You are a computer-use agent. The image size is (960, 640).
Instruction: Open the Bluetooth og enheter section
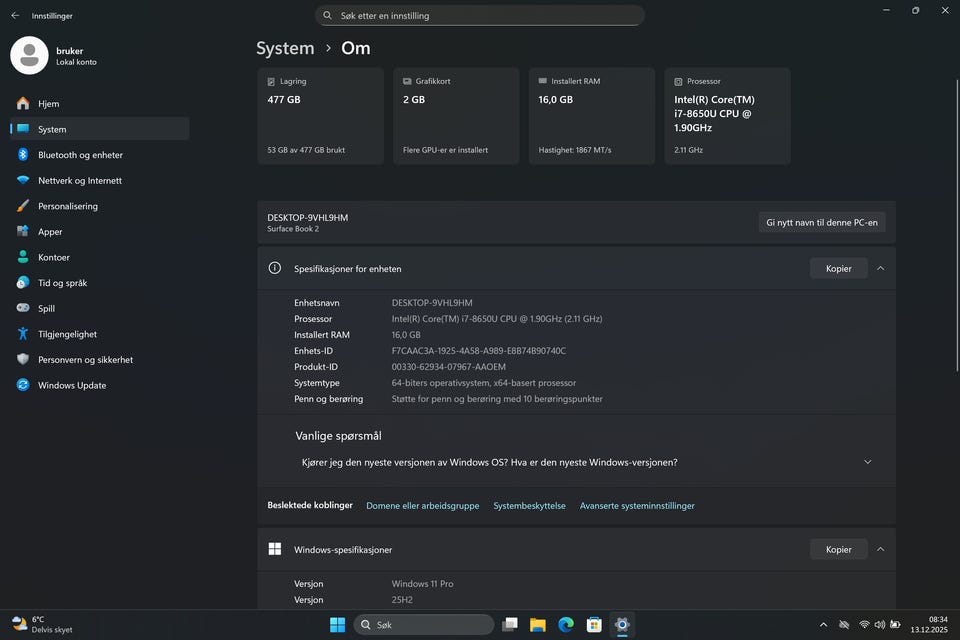(80, 155)
